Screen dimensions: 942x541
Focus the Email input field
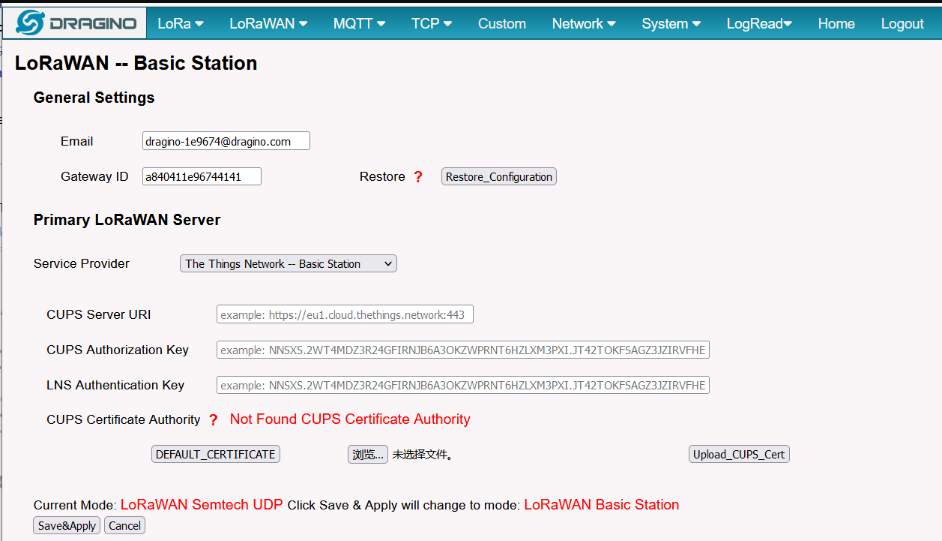click(x=226, y=141)
